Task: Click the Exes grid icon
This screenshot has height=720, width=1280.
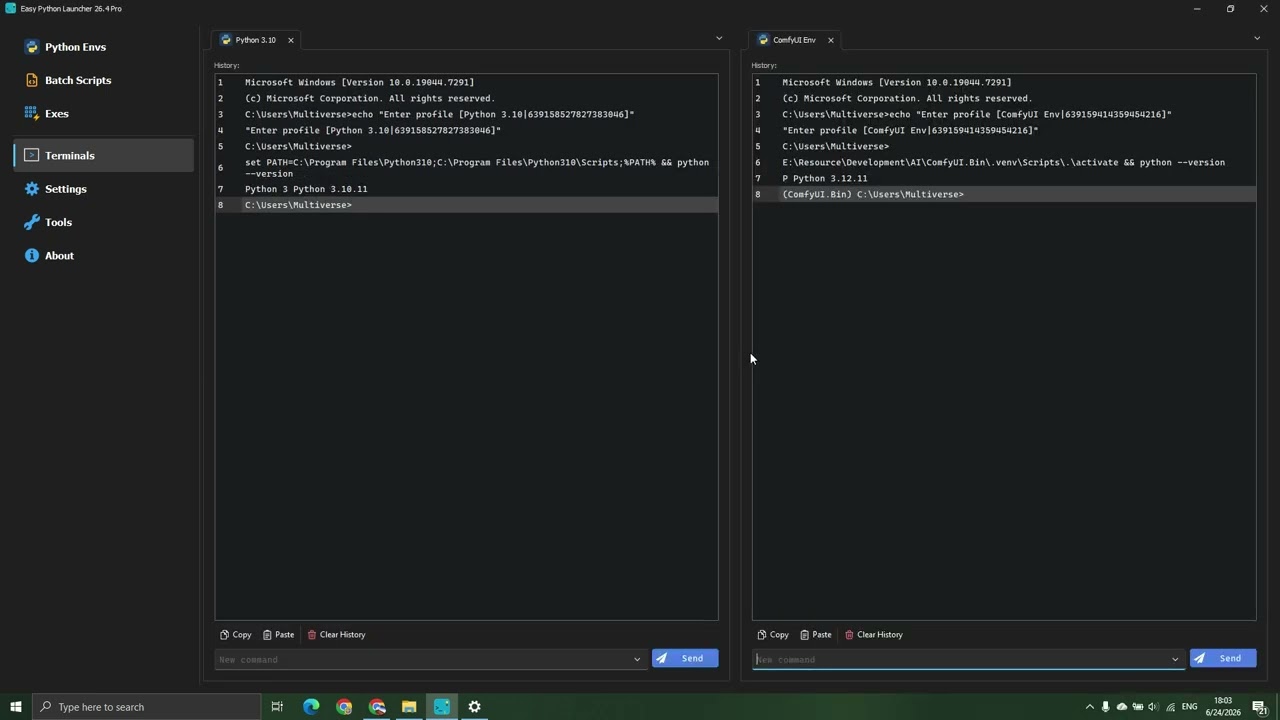Action: click(x=31, y=114)
